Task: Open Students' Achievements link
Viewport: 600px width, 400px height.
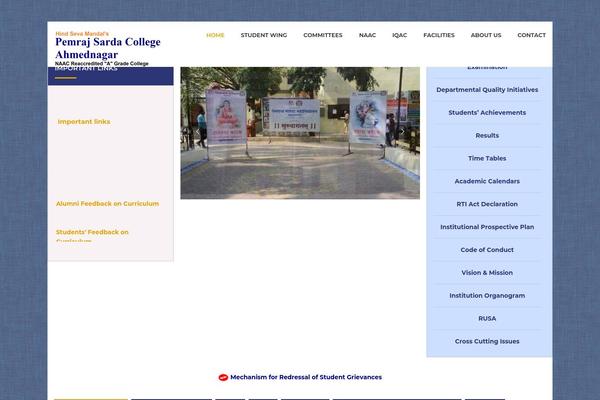Action: (x=487, y=113)
